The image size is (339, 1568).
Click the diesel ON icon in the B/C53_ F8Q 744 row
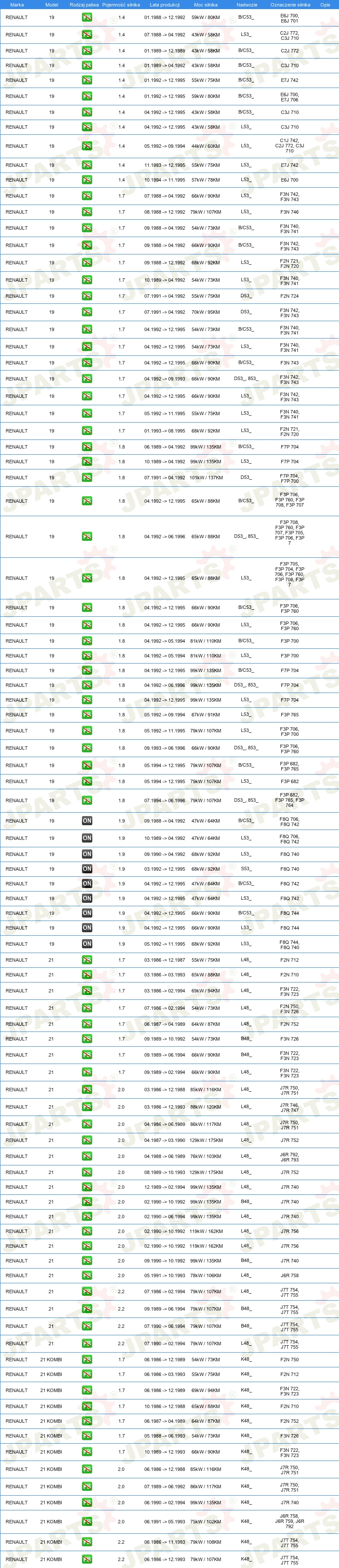[x=87, y=912]
